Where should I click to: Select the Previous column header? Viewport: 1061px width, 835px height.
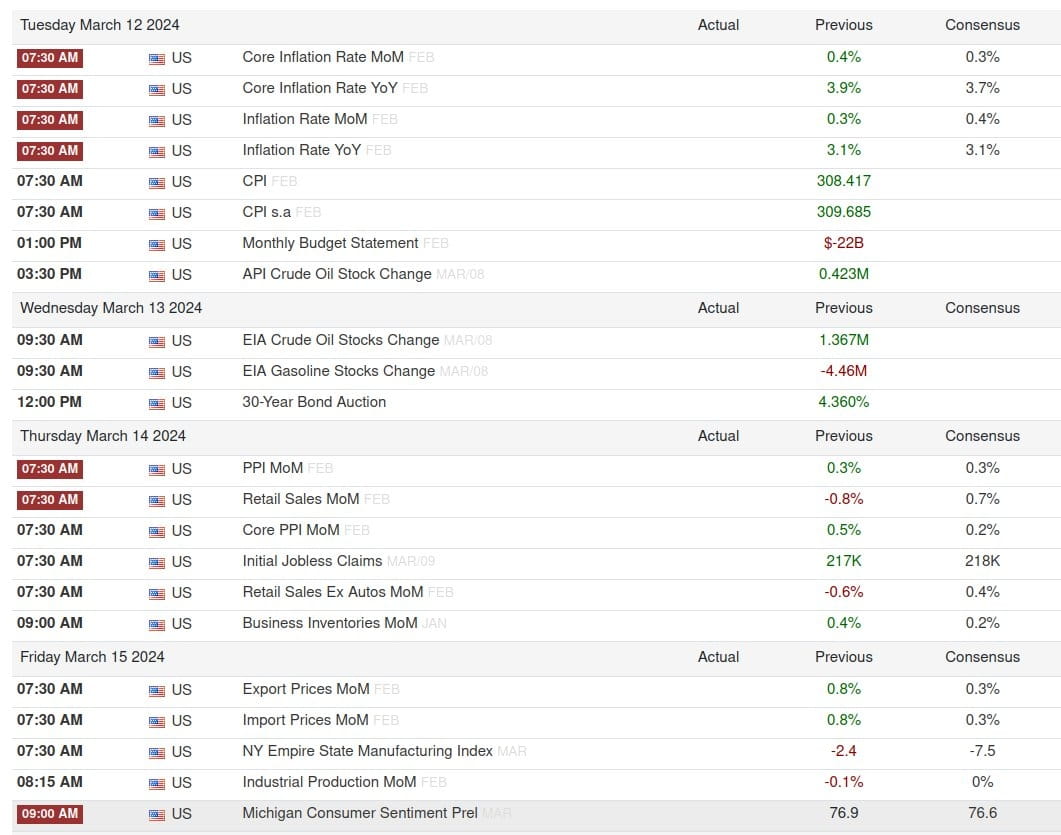click(x=843, y=25)
